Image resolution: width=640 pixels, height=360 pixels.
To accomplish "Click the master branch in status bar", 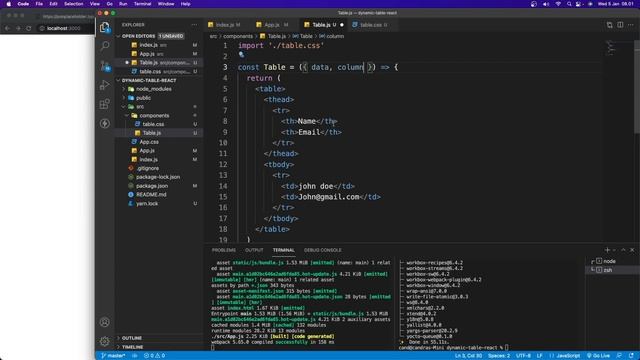I will pos(113,356).
